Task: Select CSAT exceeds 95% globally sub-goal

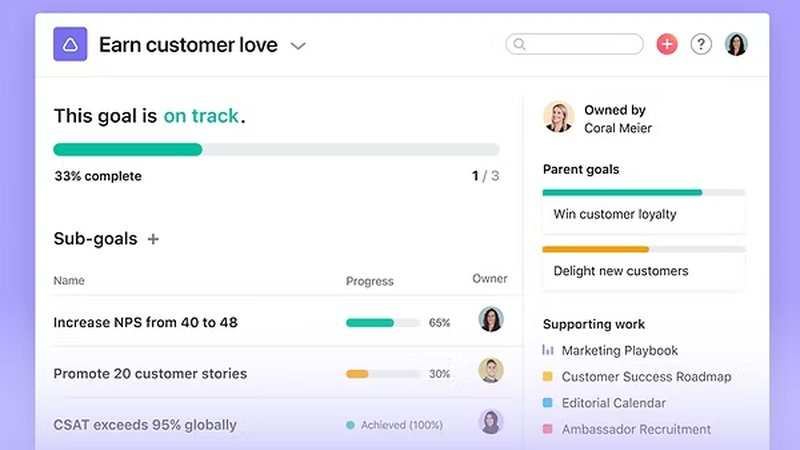Action: [x=145, y=425]
